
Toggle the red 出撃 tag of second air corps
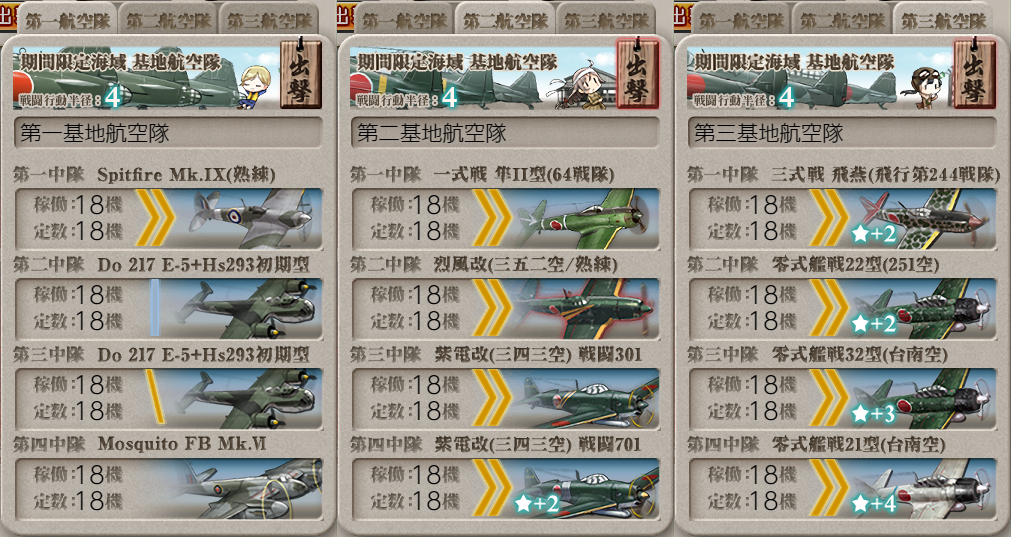[x=637, y=74]
